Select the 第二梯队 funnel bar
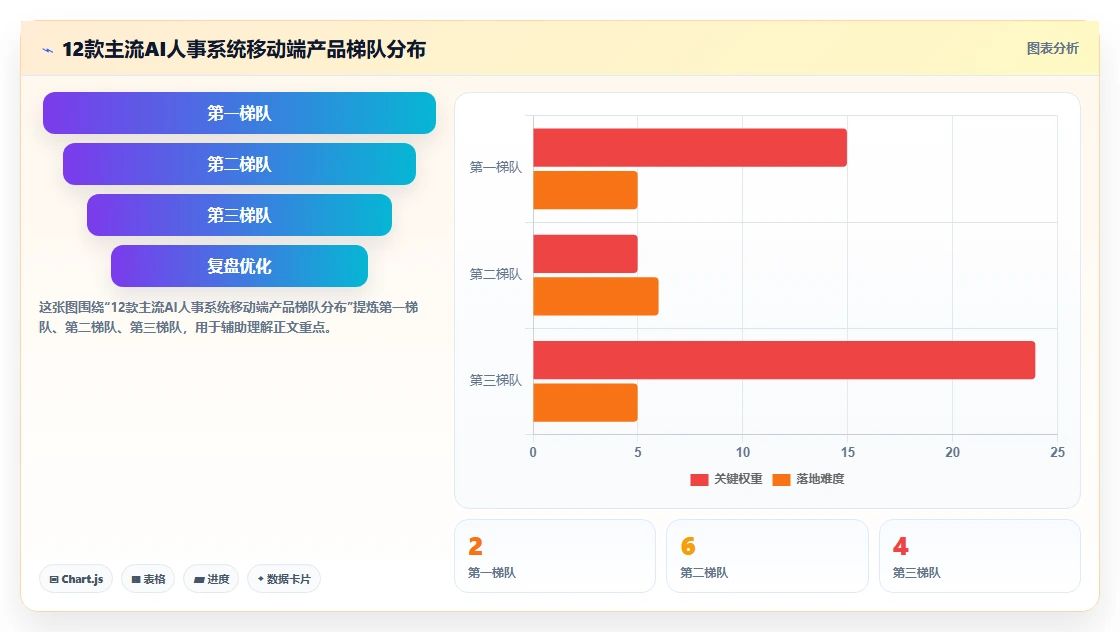Image resolution: width=1120 pixels, height=632 pixels. (x=239, y=164)
